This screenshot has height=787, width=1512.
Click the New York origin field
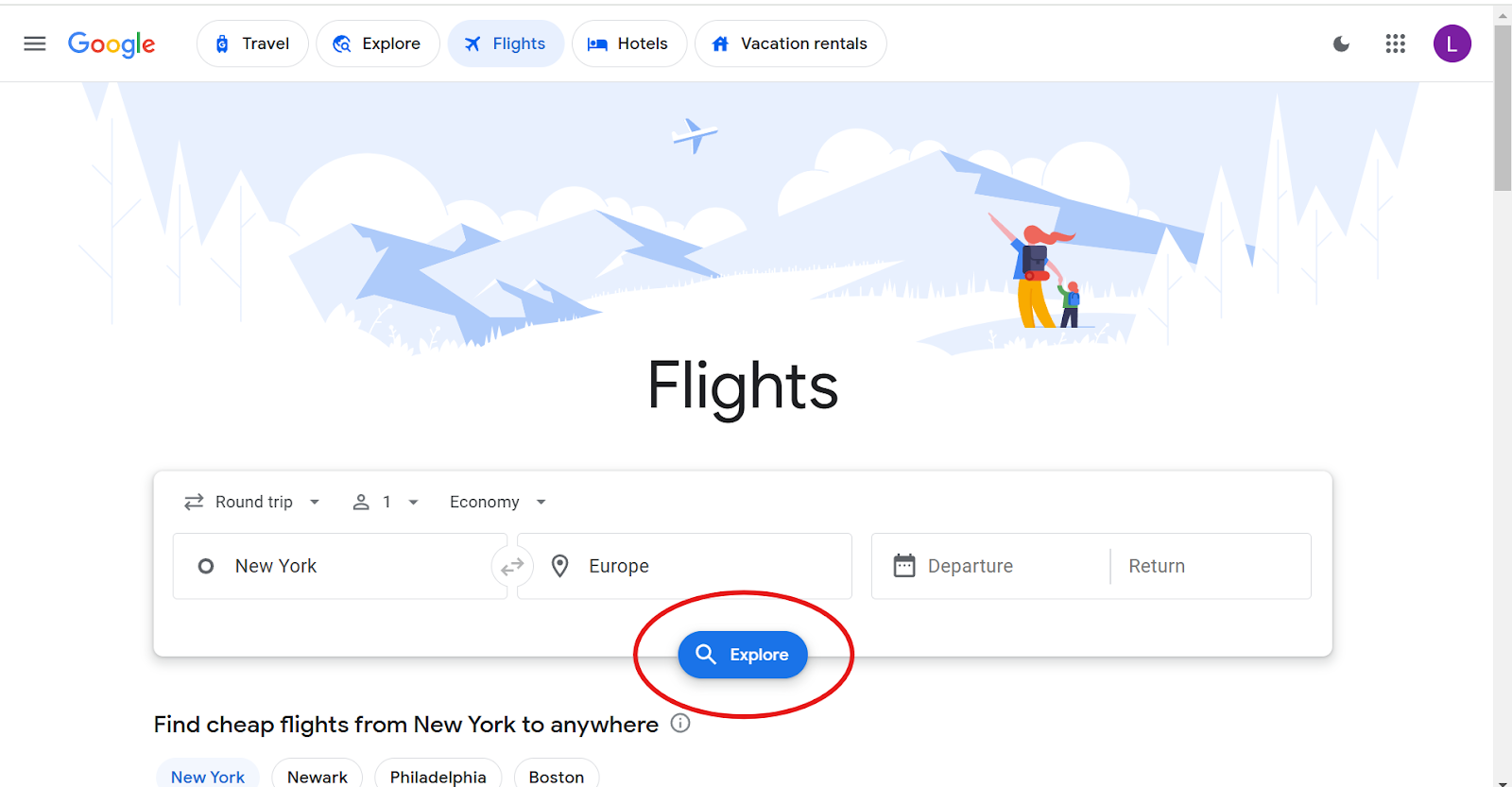[340, 566]
